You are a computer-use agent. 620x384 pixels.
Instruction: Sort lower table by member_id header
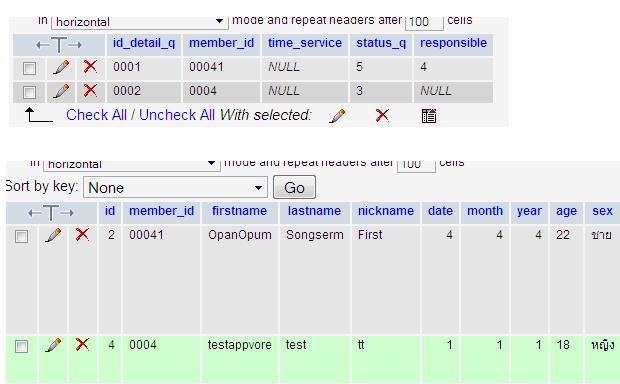pyautogui.click(x=162, y=211)
